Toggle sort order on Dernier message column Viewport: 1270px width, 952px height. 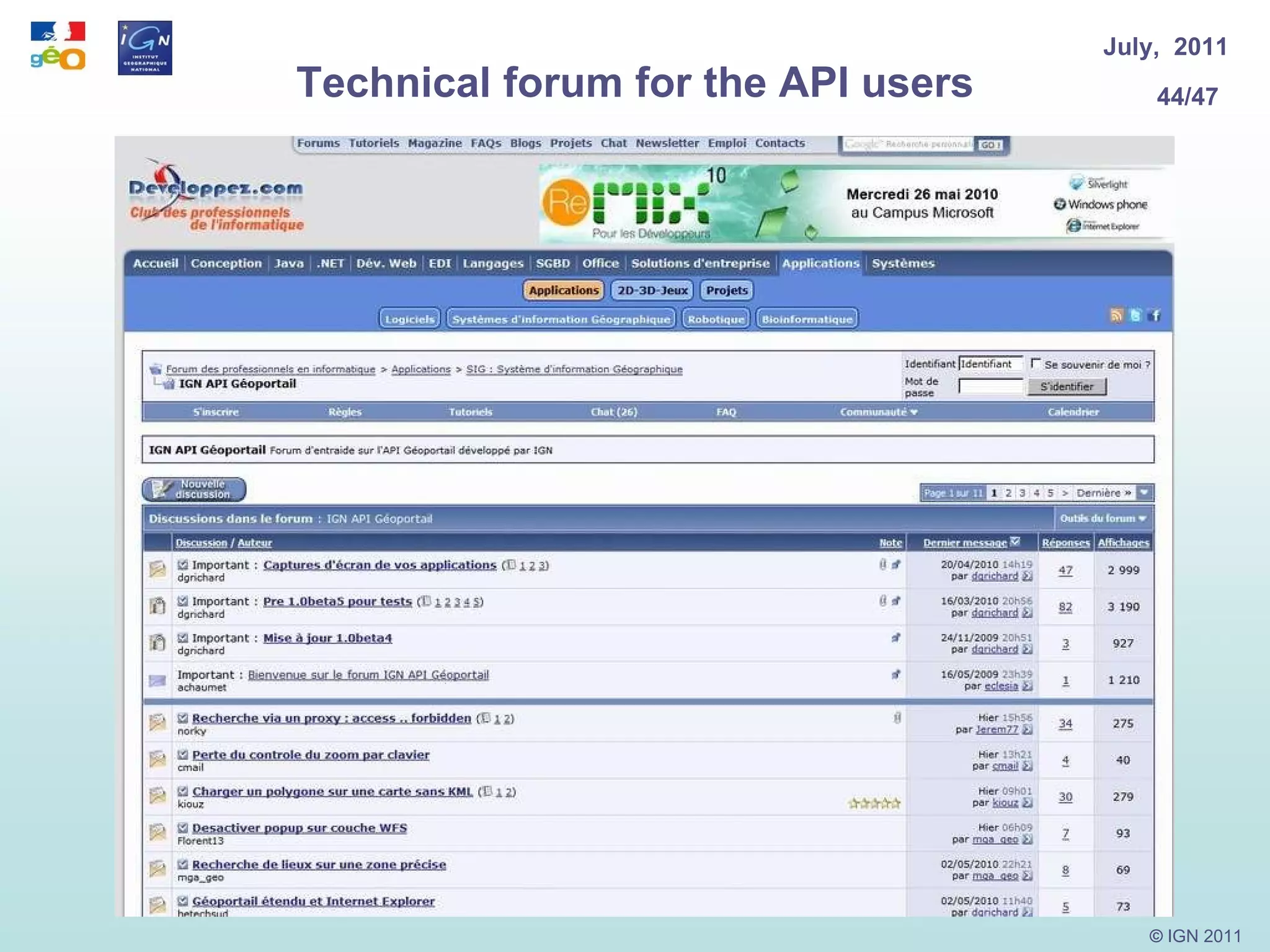tap(1015, 542)
